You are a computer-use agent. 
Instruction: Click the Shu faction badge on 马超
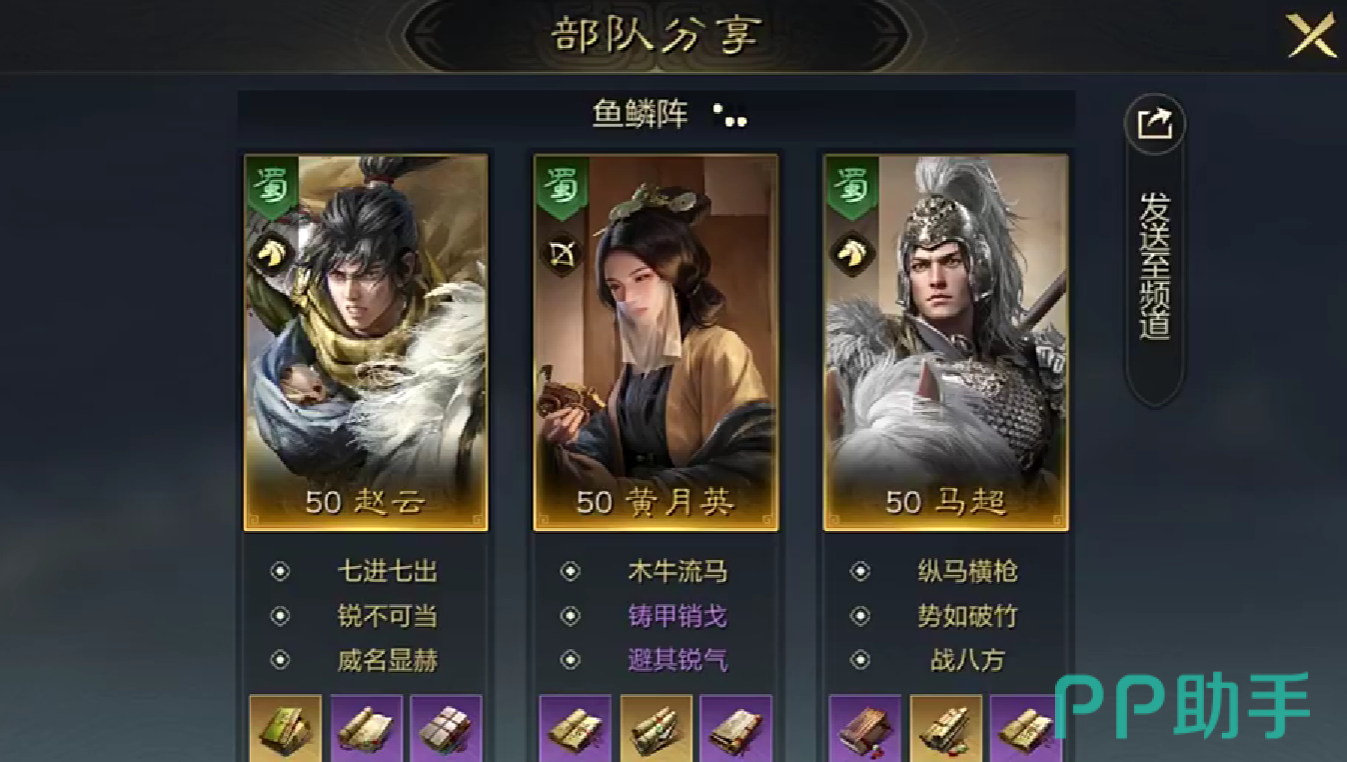[851, 187]
